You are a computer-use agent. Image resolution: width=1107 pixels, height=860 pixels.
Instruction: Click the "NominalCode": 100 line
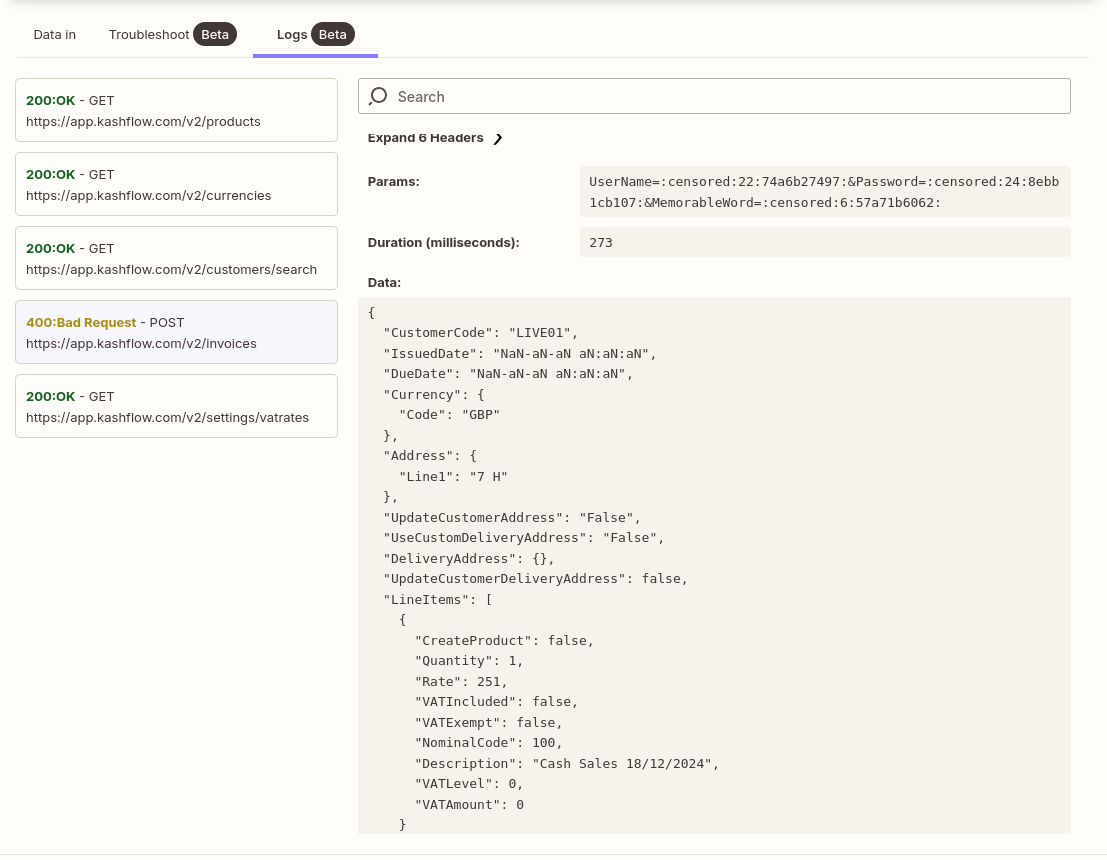click(489, 743)
